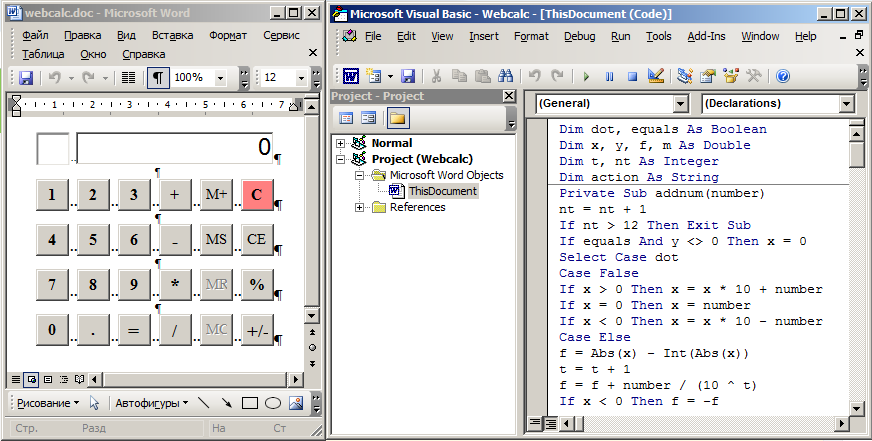Toggle the show paragraph marks button
This screenshot has height=441, width=872.
tap(158, 77)
